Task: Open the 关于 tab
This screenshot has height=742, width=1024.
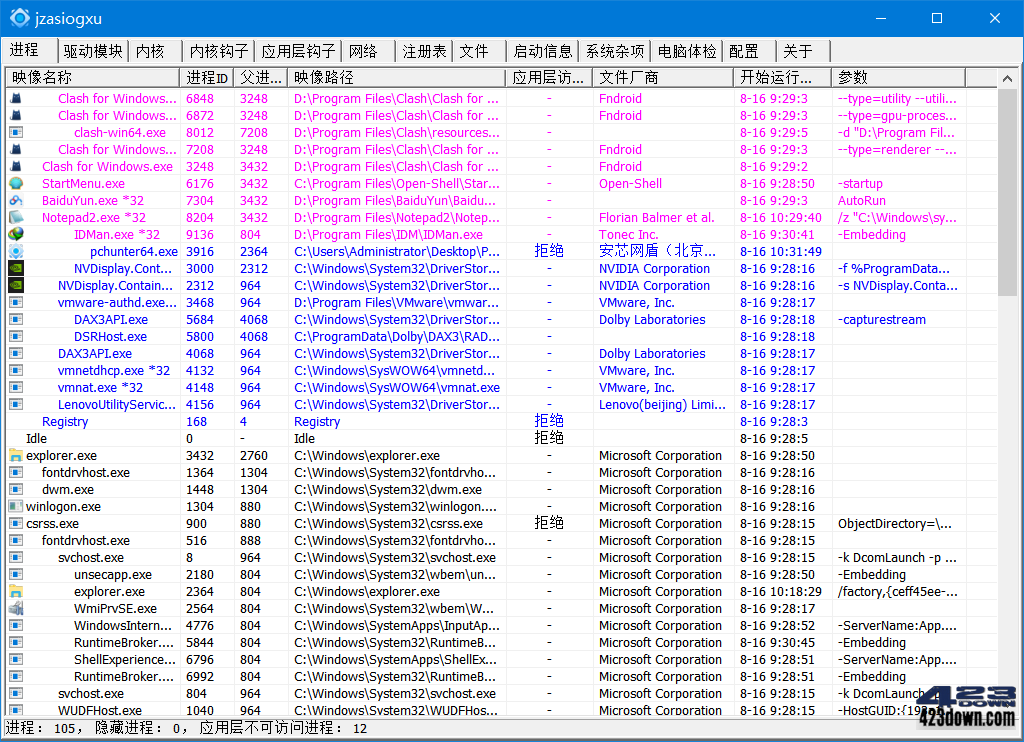Action: (797, 51)
